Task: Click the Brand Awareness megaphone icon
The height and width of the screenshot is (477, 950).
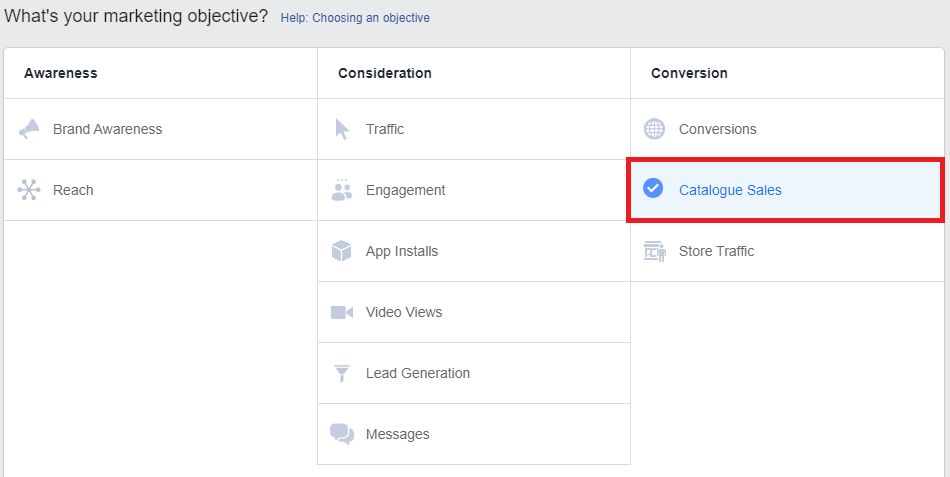Action: pos(29,129)
